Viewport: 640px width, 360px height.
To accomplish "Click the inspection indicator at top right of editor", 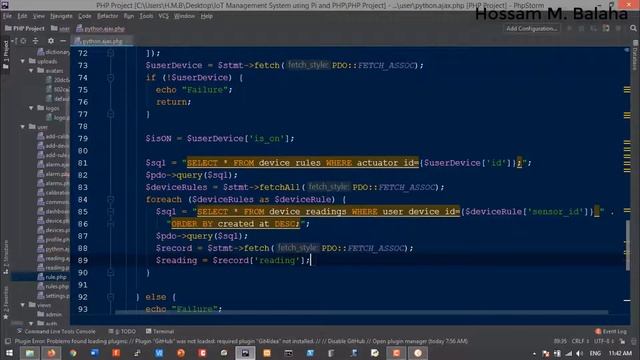I will click(627, 50).
